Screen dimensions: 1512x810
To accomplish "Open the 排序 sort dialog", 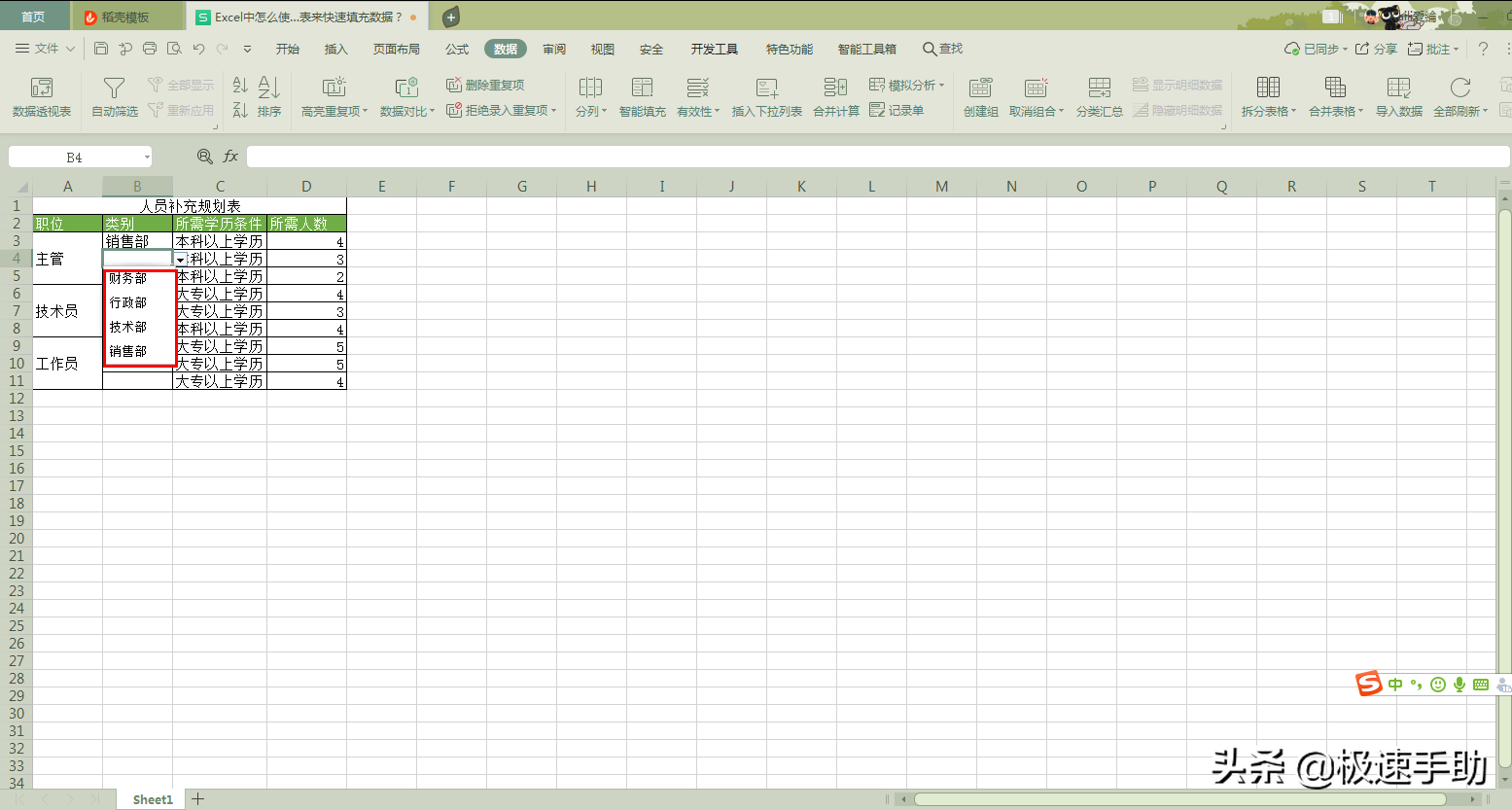I will [x=269, y=97].
